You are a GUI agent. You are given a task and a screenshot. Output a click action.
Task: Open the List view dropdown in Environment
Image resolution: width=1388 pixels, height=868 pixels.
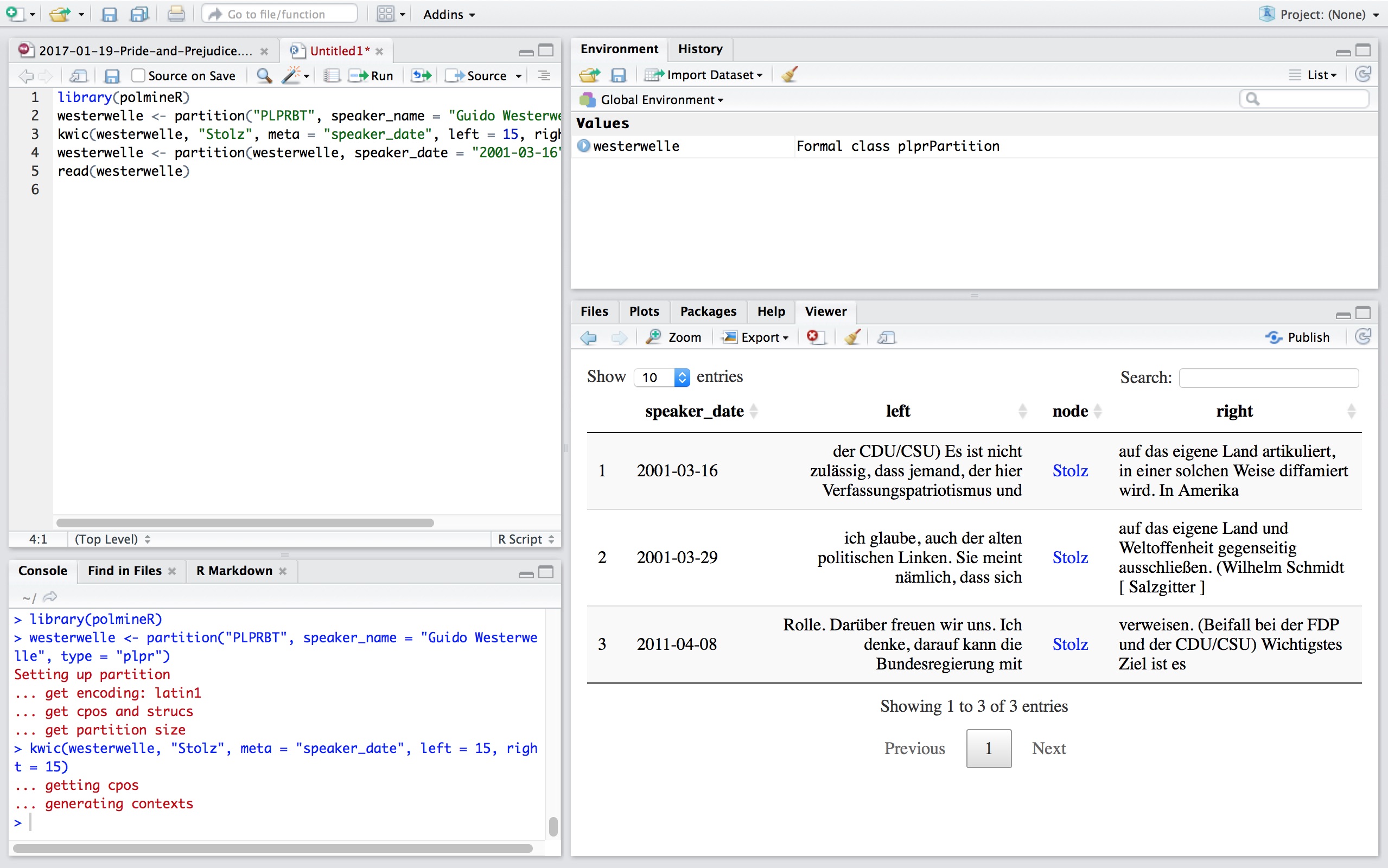click(1313, 75)
